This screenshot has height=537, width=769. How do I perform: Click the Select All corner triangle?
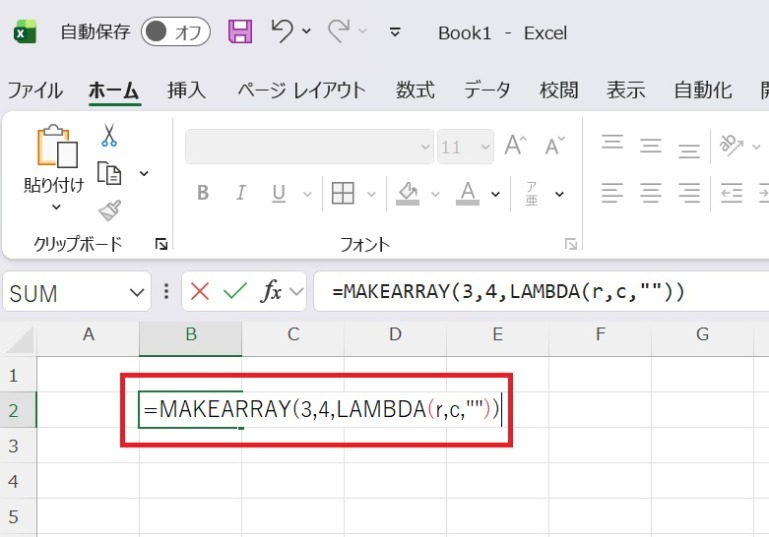[21, 340]
